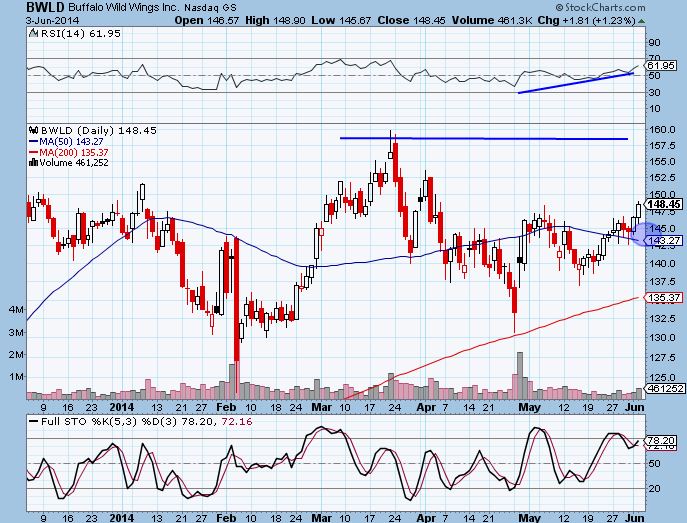Click the BWLD (Daily) 148.45 chart label
The image size is (687, 523).
[x=99, y=131]
